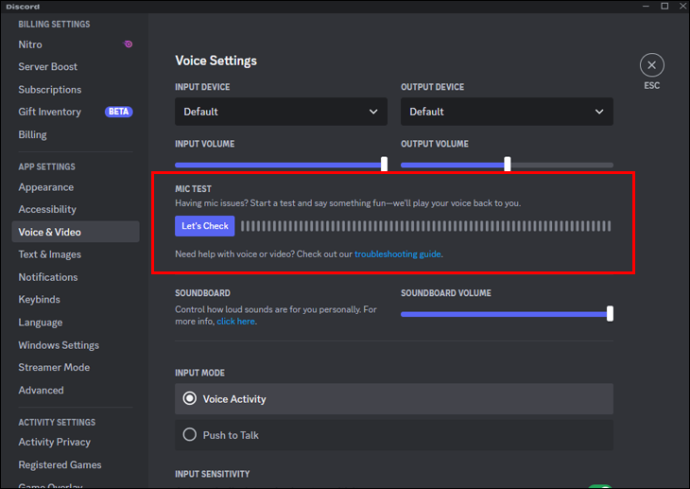Image resolution: width=690 pixels, height=489 pixels.
Task: Click the SOUNDBOARD VOLUME label
Action: [x=446, y=293]
